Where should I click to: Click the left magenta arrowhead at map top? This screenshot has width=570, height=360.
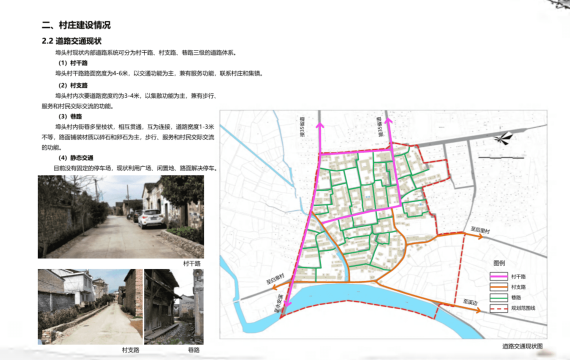[x=320, y=125]
